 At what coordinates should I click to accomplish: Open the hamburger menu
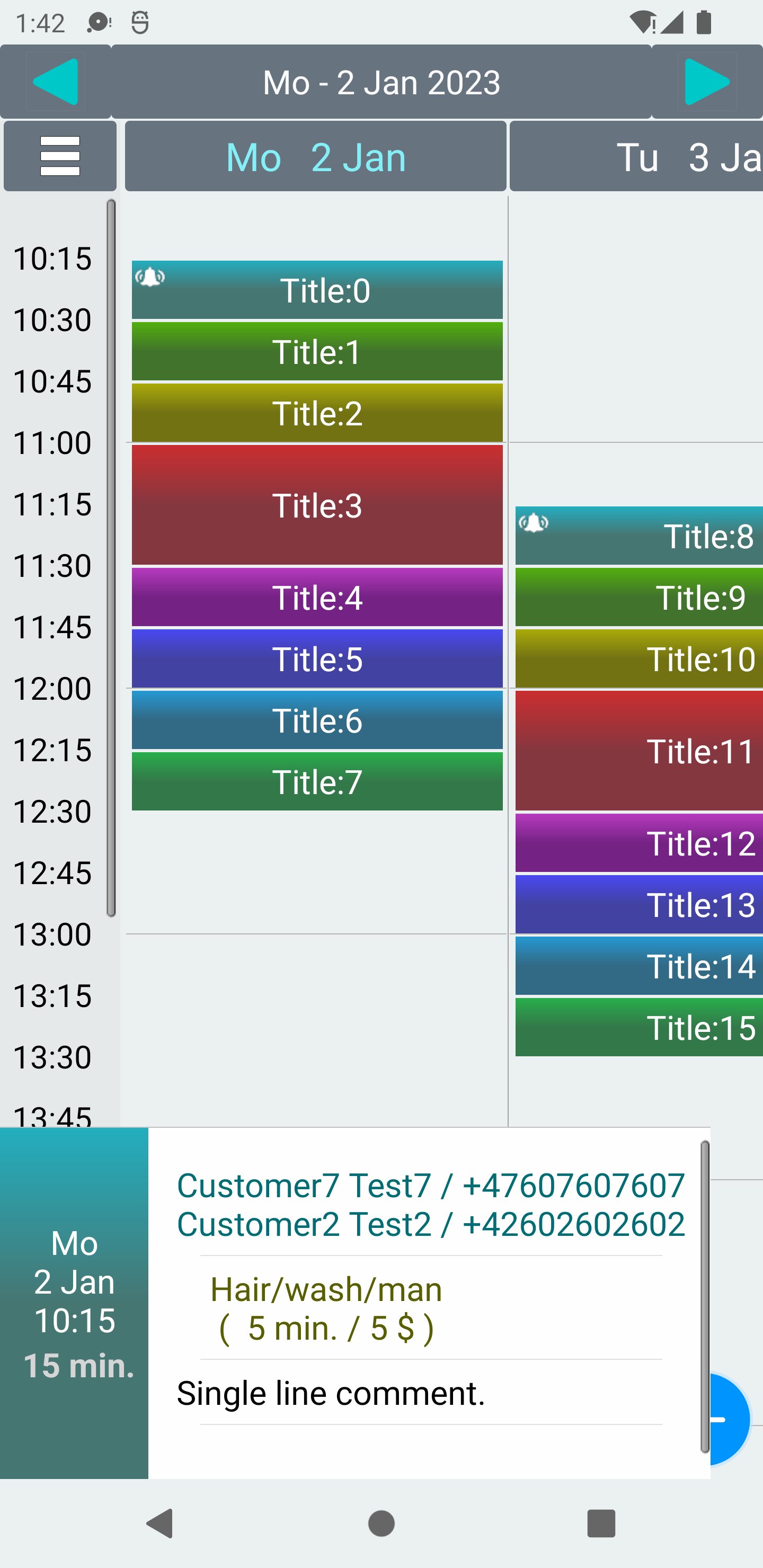point(60,156)
